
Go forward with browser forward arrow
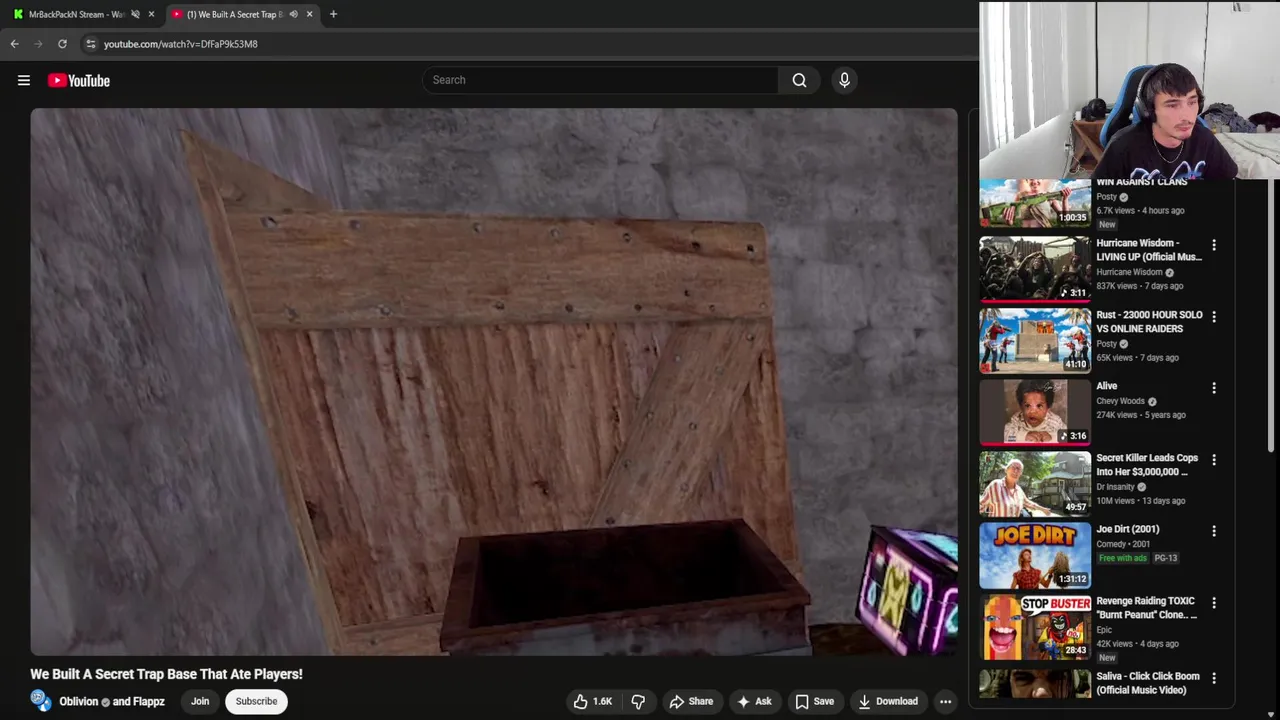click(38, 44)
